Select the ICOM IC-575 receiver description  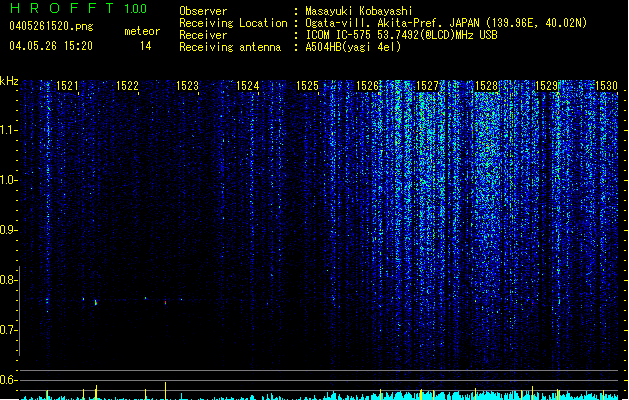point(401,35)
